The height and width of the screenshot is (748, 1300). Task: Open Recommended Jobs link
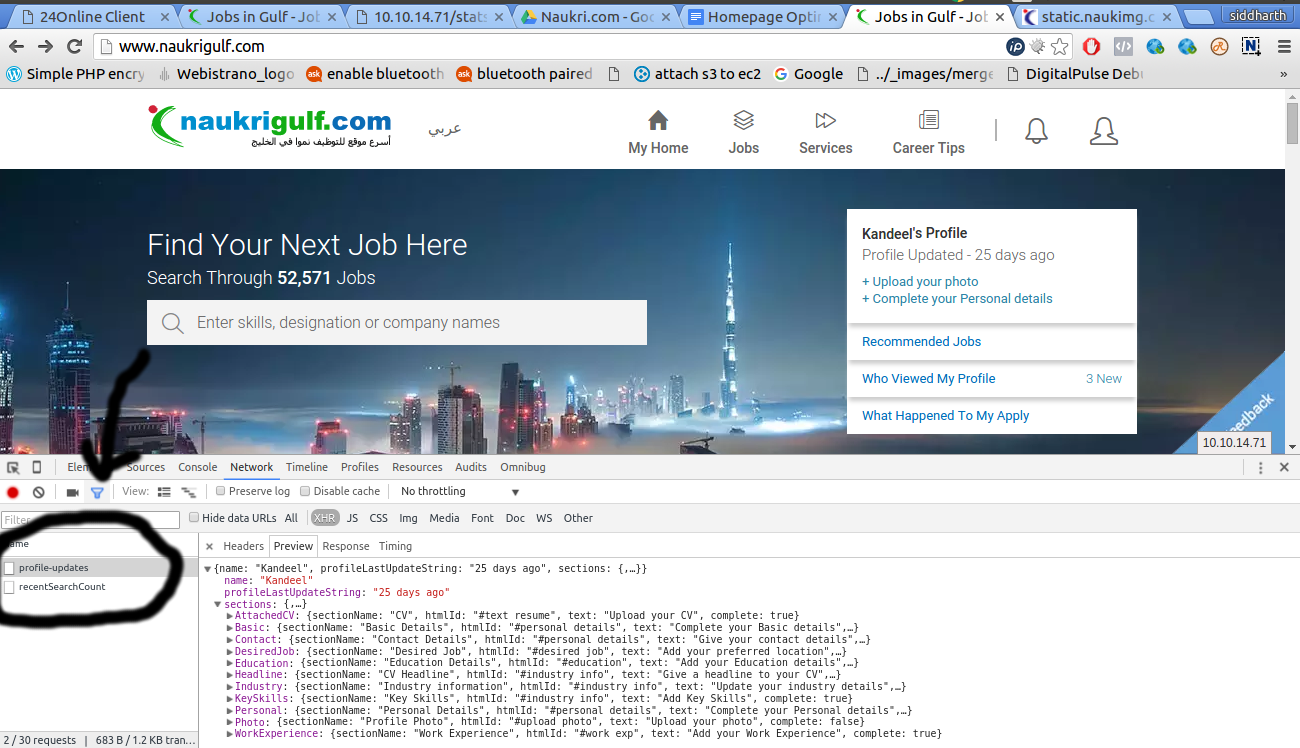[921, 342]
